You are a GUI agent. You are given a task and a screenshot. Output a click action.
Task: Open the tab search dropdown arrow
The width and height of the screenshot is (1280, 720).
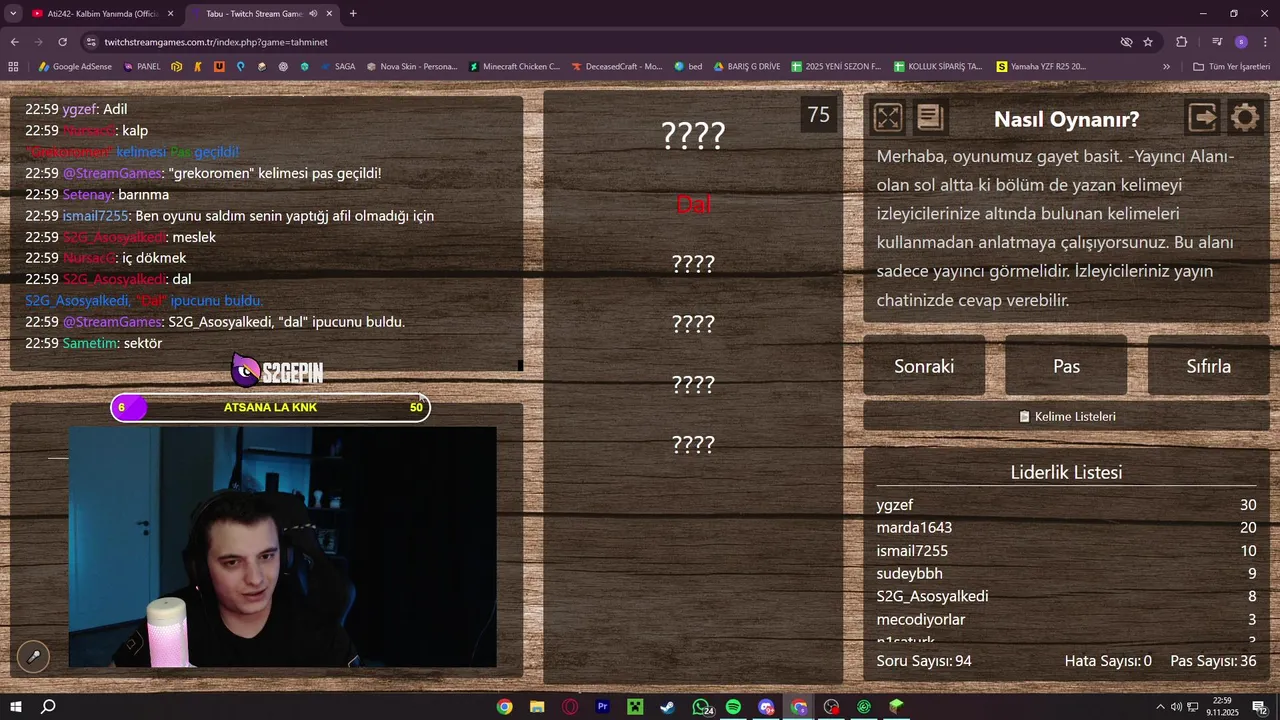(x=14, y=14)
